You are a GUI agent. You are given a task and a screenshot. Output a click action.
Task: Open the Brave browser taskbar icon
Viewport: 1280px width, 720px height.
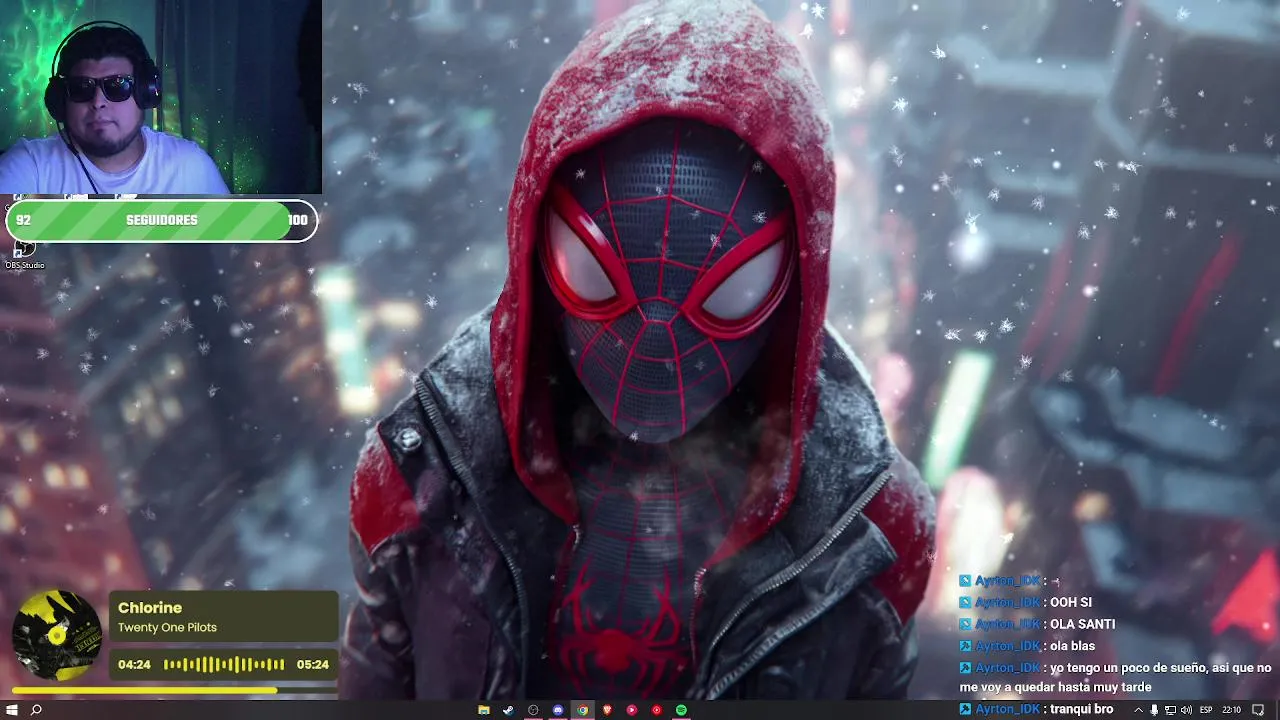point(607,710)
